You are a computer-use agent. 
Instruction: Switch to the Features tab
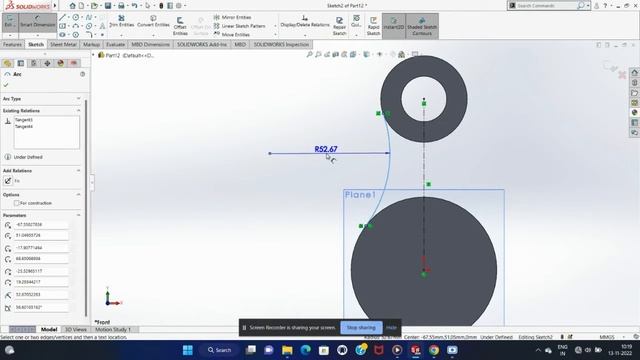12,44
